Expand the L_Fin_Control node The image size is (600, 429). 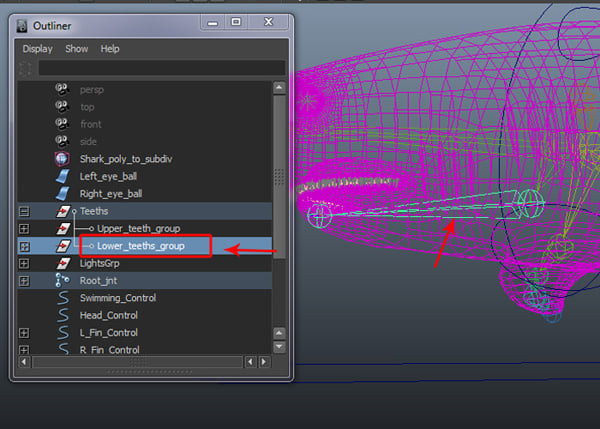[x=25, y=333]
